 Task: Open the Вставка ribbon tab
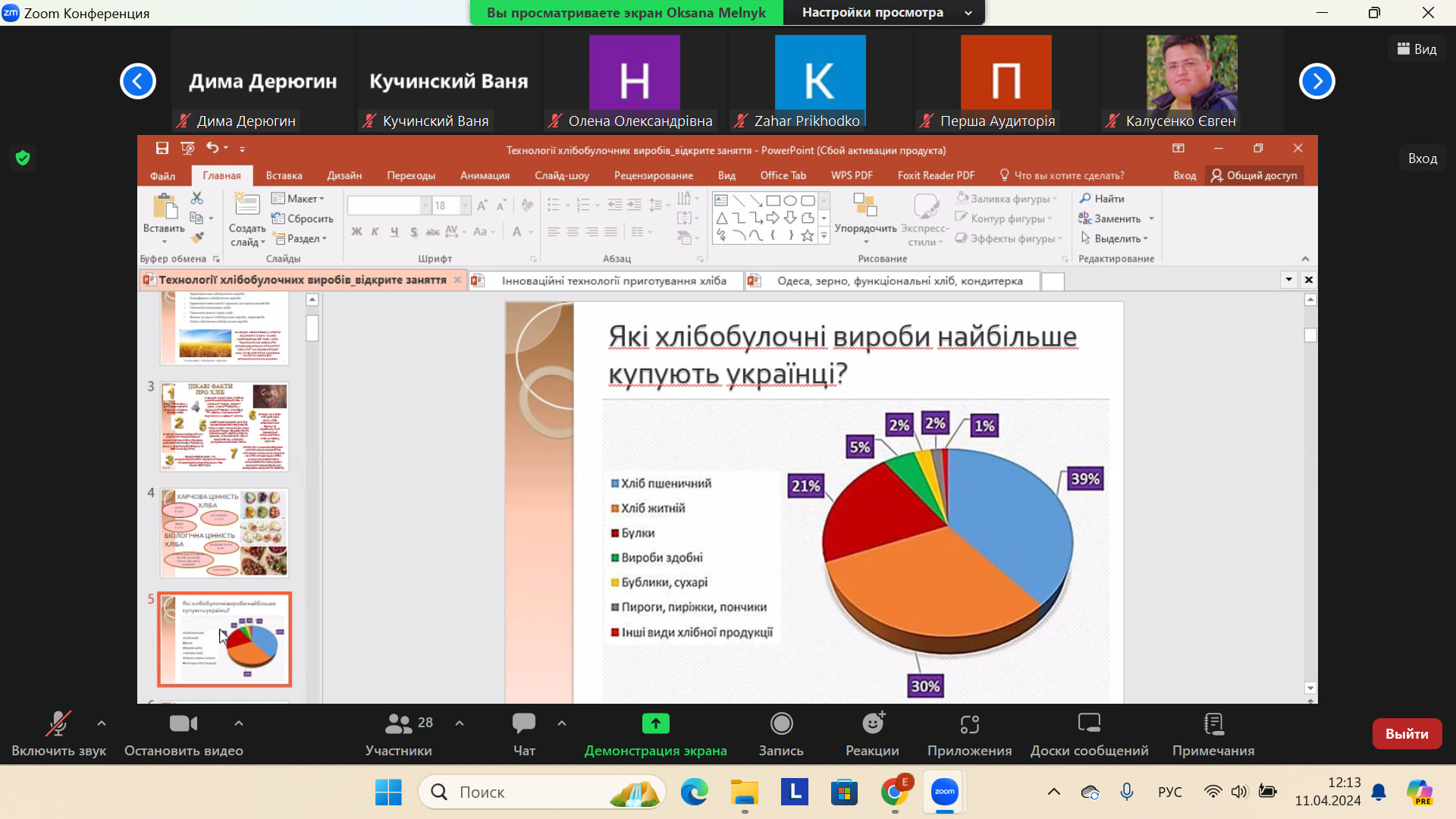(x=284, y=175)
